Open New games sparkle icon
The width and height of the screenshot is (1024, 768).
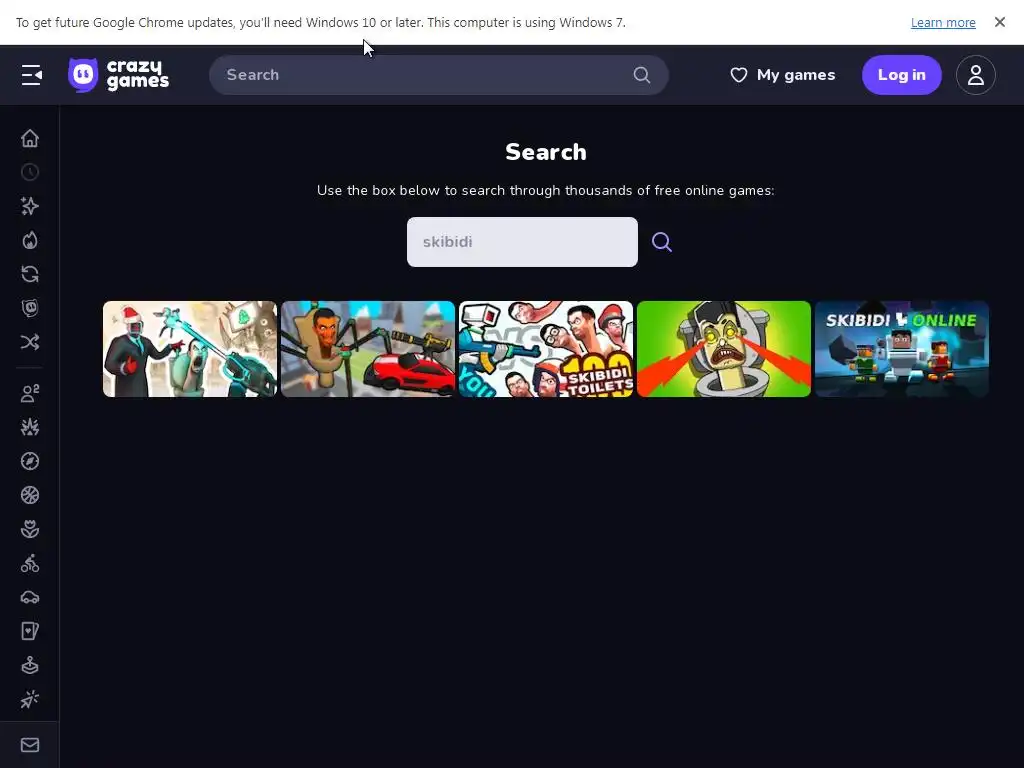coord(30,206)
